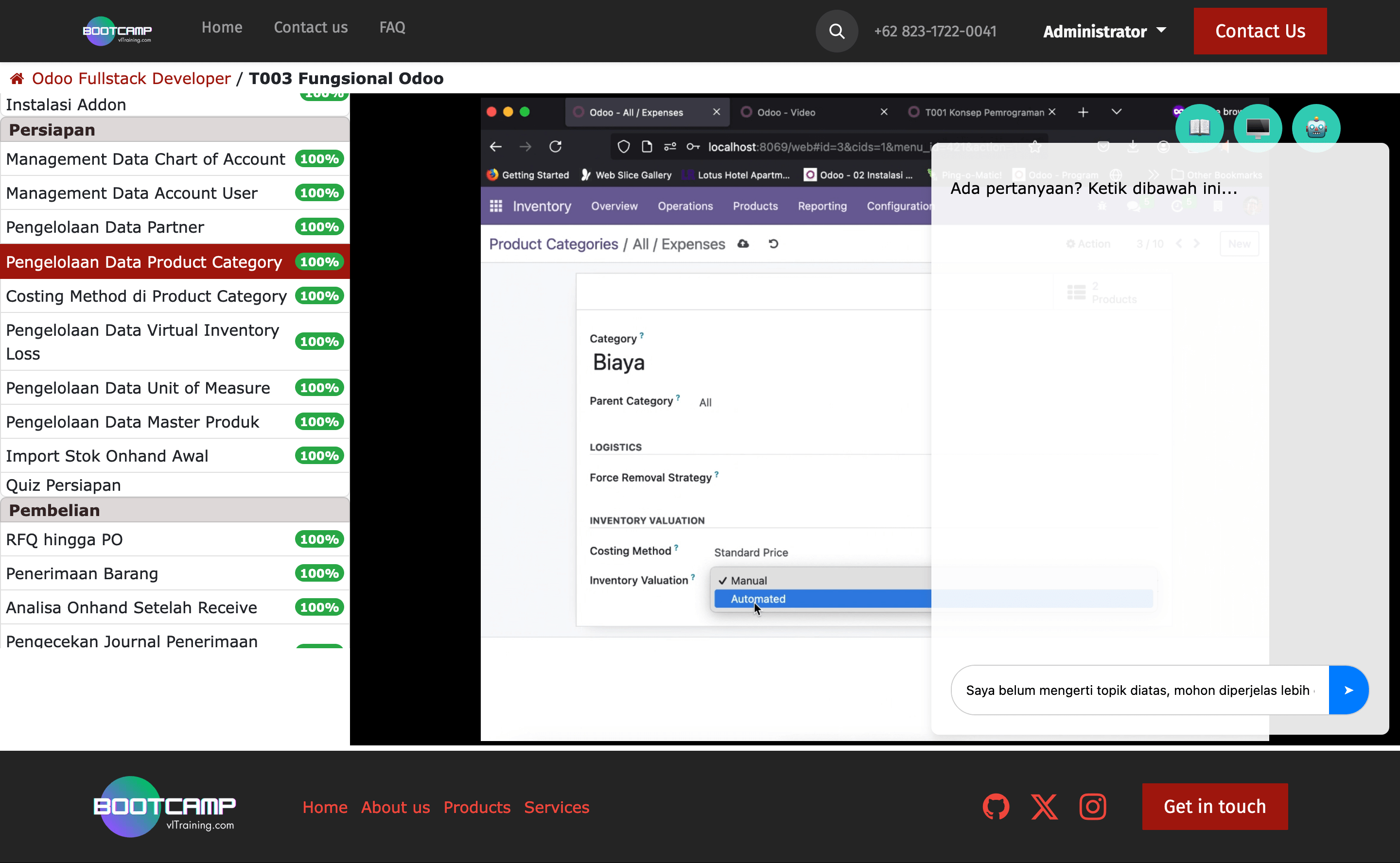The width and height of the screenshot is (1400, 863).
Task: Open the GitHub icon in footer
Action: pyautogui.click(x=996, y=807)
